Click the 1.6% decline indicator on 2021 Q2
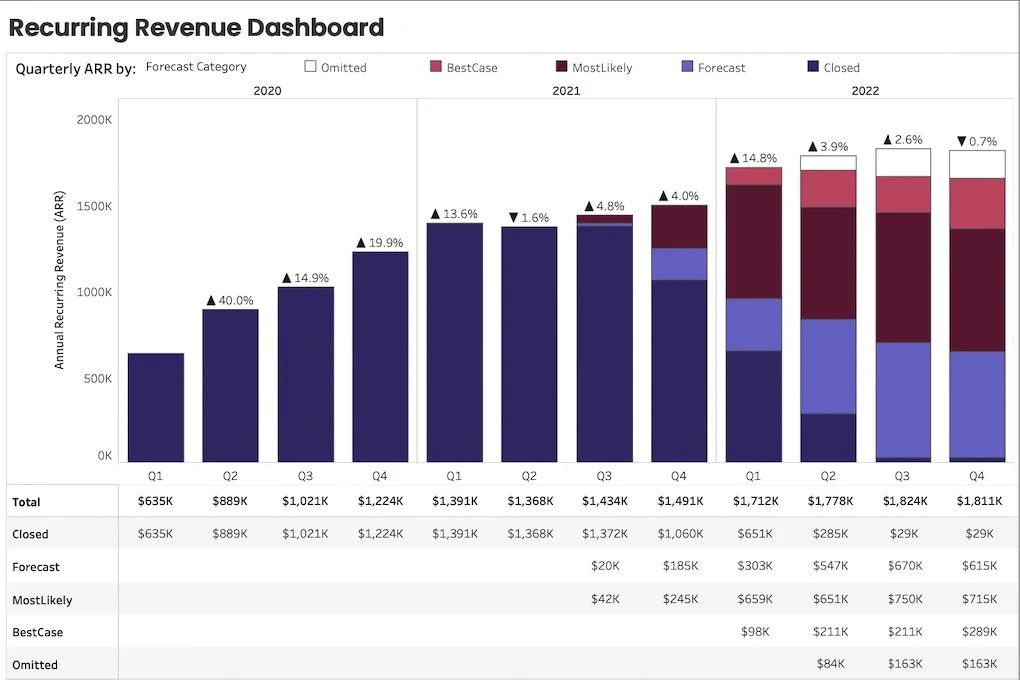1020x680 pixels. (x=529, y=217)
